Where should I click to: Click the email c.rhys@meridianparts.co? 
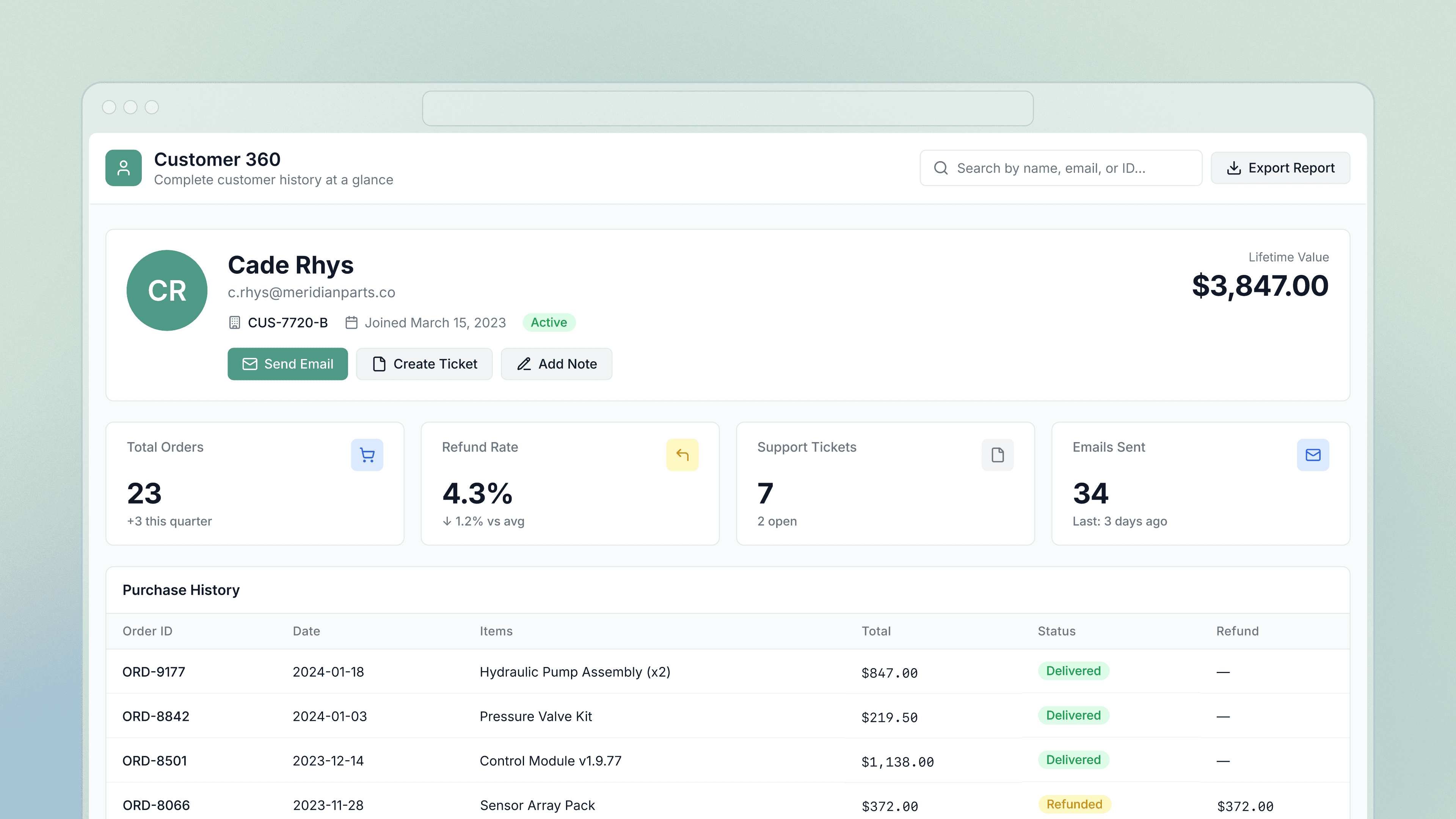pos(311,292)
